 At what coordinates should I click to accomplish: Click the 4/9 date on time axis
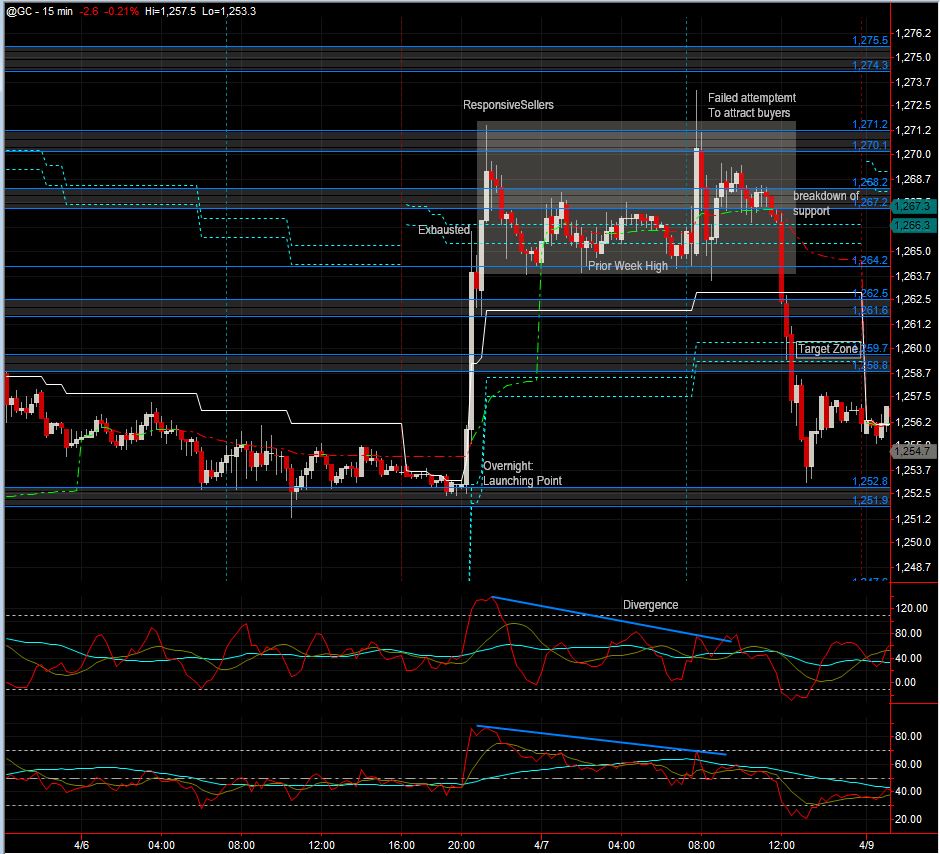click(x=866, y=845)
